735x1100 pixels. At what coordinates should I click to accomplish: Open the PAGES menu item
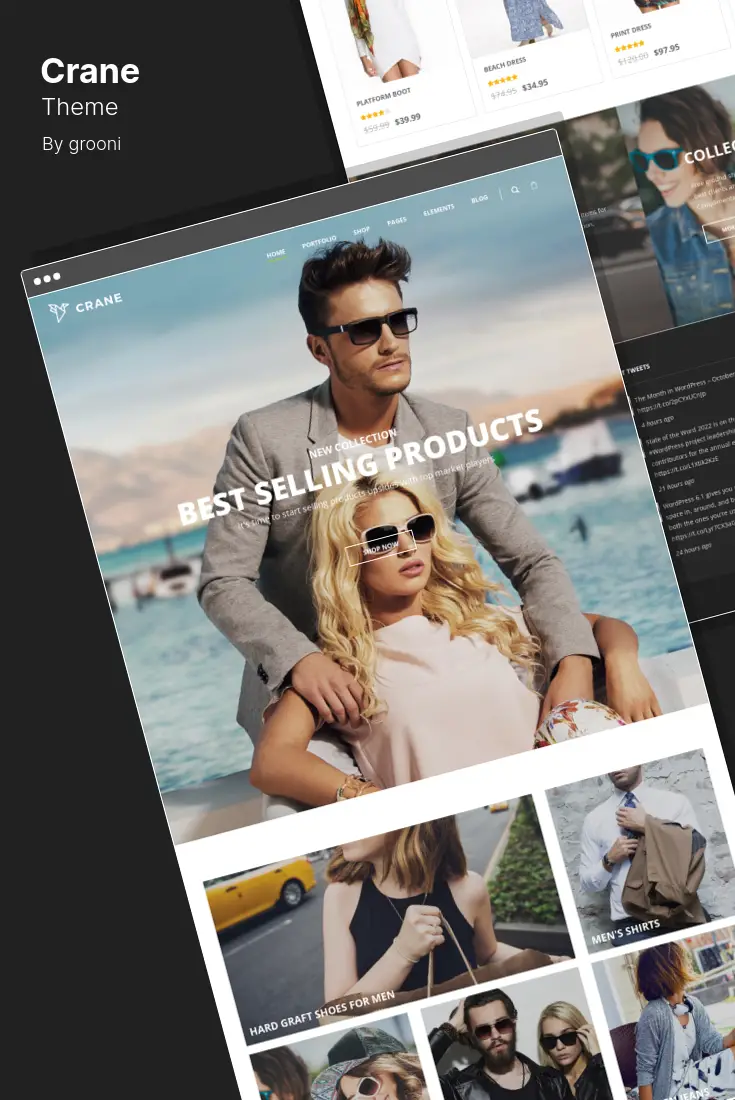coord(396,221)
